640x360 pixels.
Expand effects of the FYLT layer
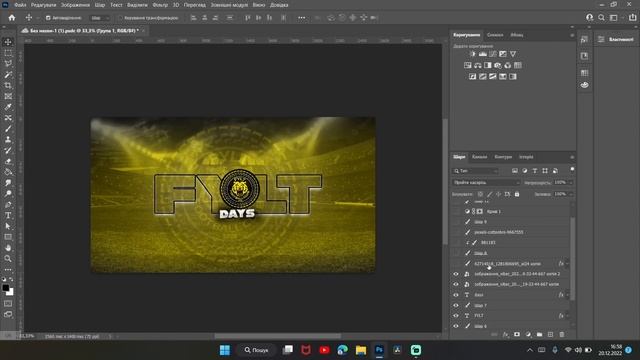click(567, 316)
